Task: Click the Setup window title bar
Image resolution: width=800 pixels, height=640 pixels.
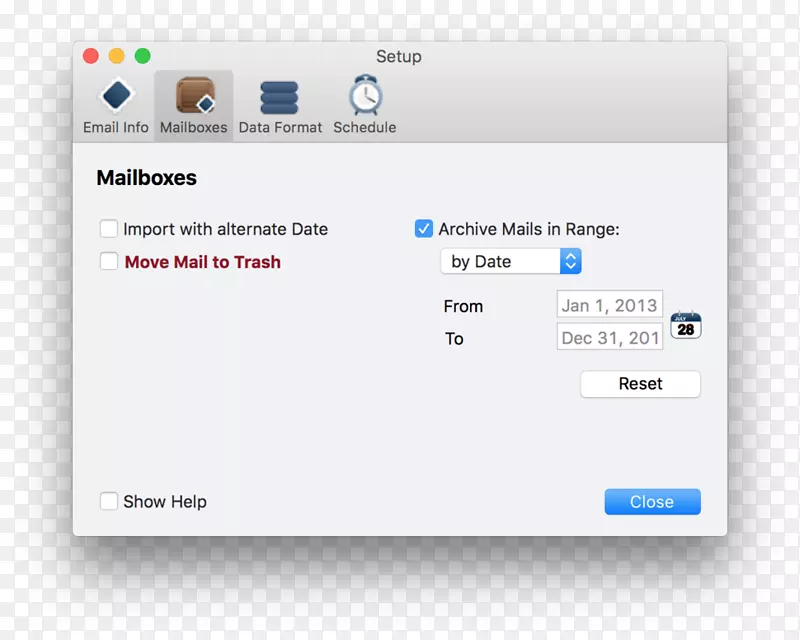Action: click(x=399, y=57)
